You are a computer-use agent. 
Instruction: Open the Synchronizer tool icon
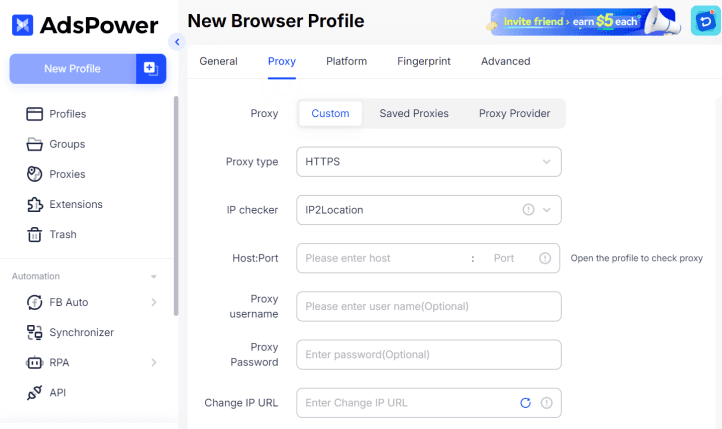pyautogui.click(x=33, y=332)
